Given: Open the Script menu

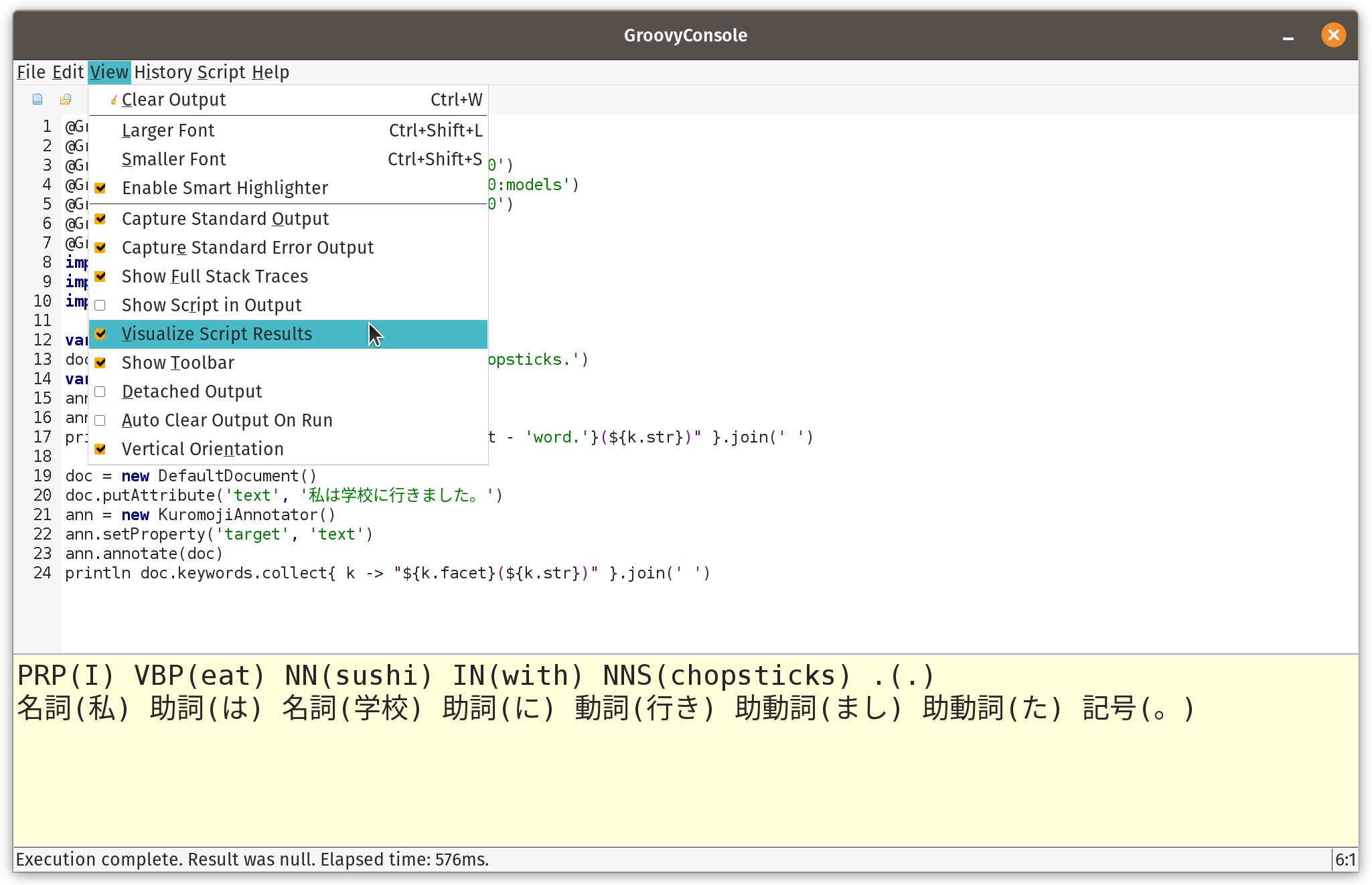Looking at the screenshot, I should click(221, 72).
